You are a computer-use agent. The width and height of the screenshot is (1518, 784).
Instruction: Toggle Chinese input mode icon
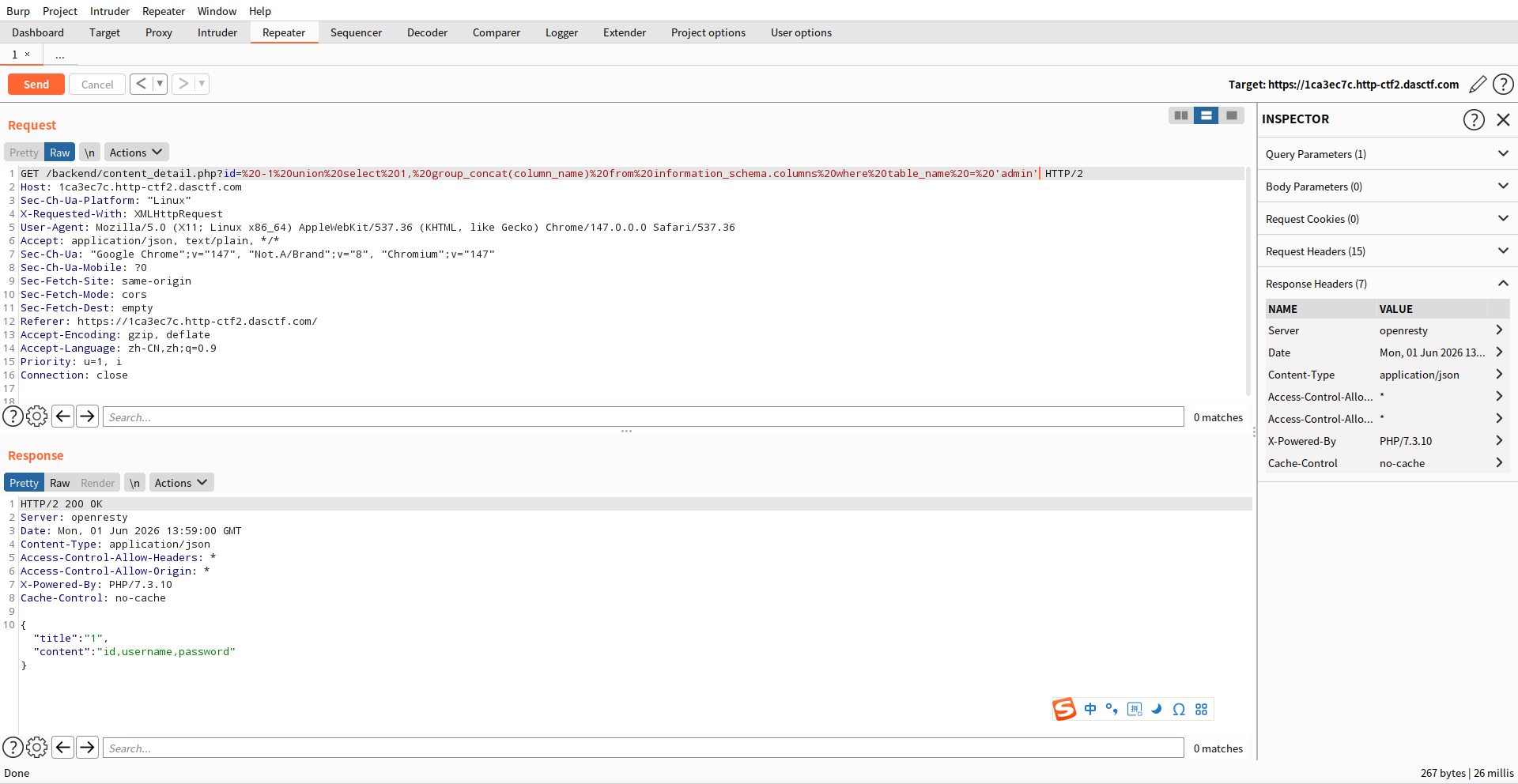pos(1090,709)
